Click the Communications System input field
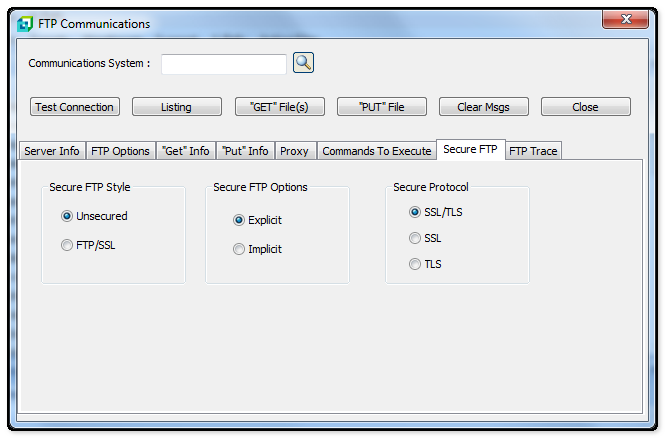665x438 pixels. pyautogui.click(x=224, y=64)
